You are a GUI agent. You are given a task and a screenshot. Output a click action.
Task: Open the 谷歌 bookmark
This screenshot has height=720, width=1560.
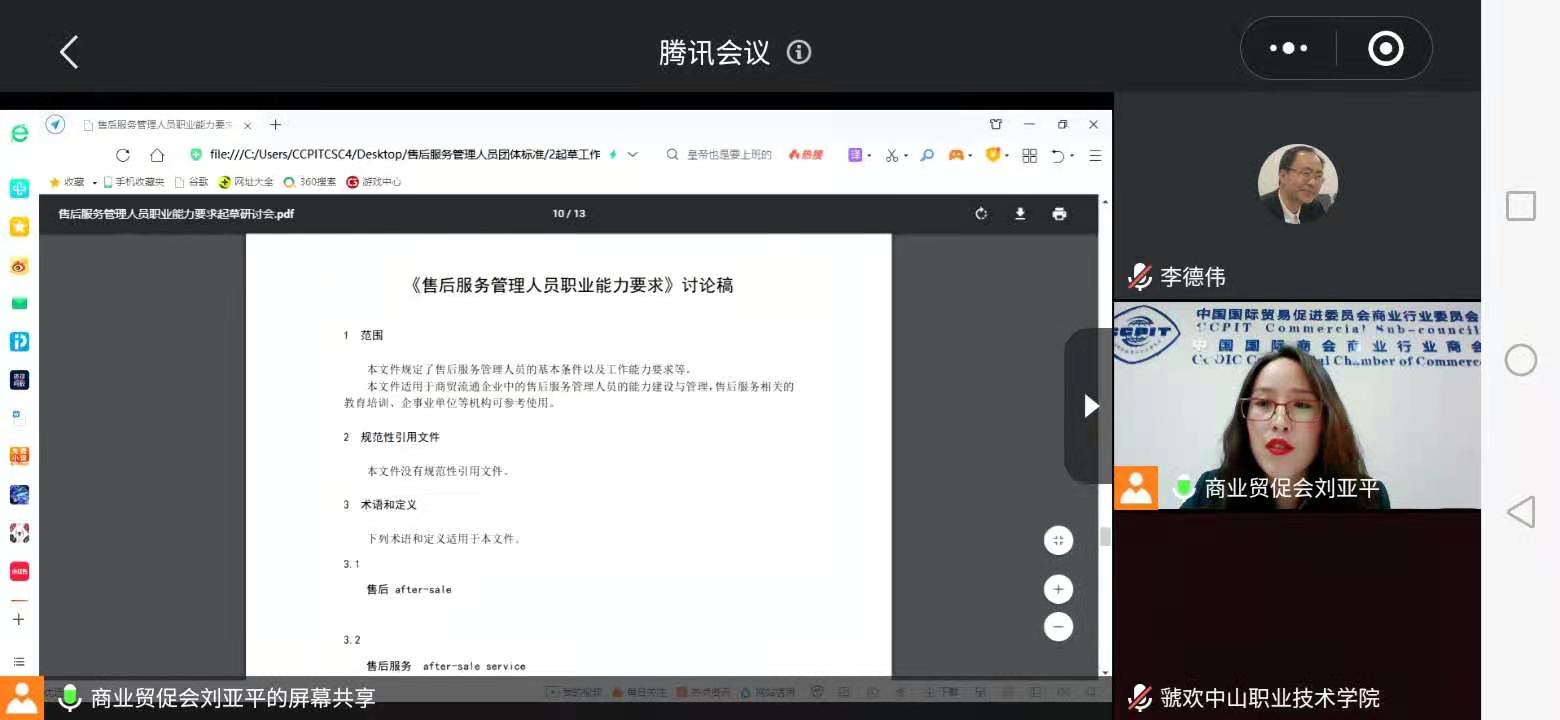(x=191, y=182)
